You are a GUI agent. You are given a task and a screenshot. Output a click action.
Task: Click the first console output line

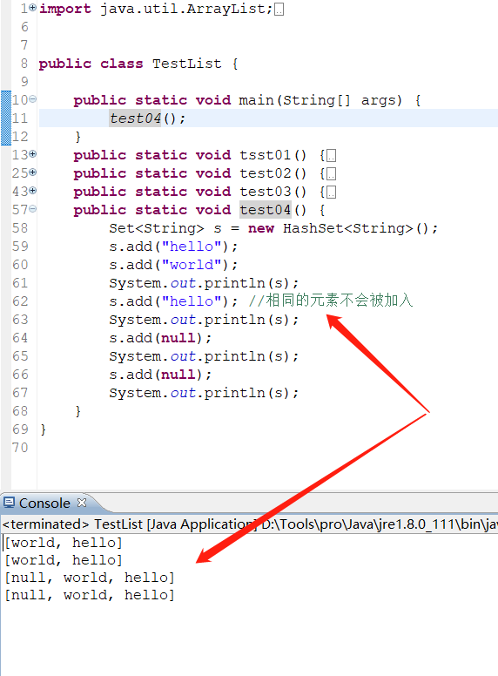point(63,542)
